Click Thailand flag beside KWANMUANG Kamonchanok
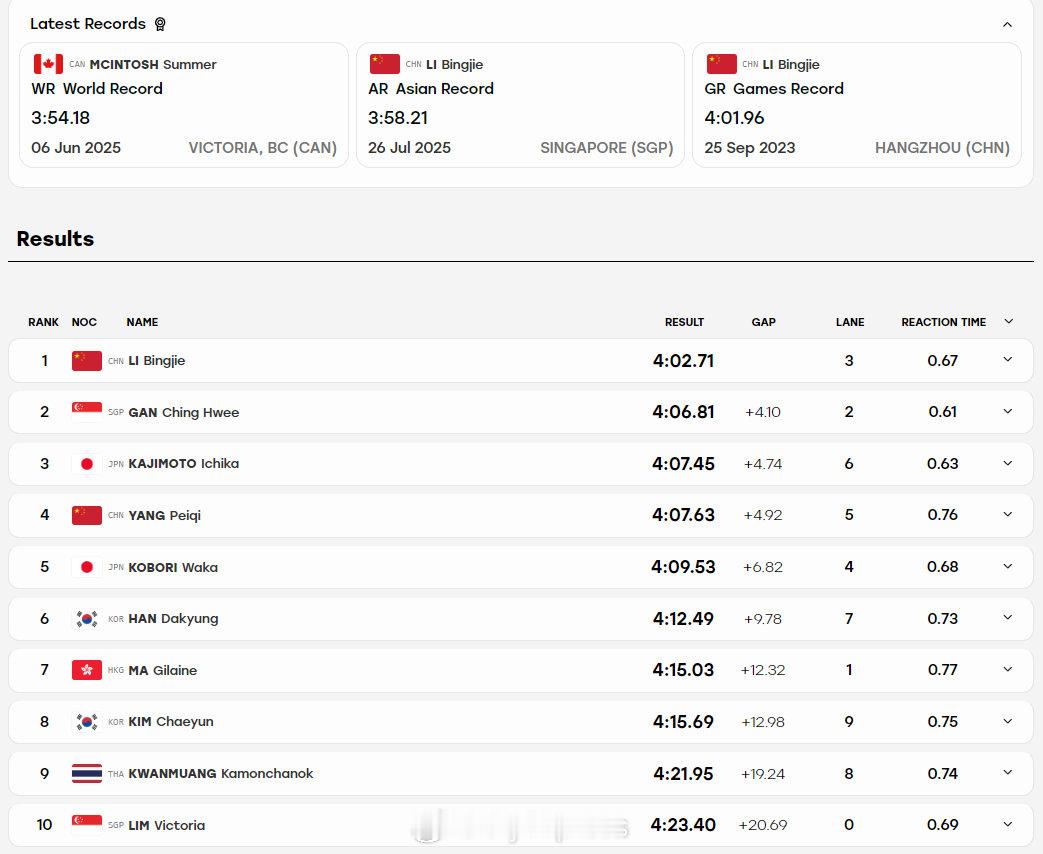Screen dimensions: 1043x854 (86, 774)
